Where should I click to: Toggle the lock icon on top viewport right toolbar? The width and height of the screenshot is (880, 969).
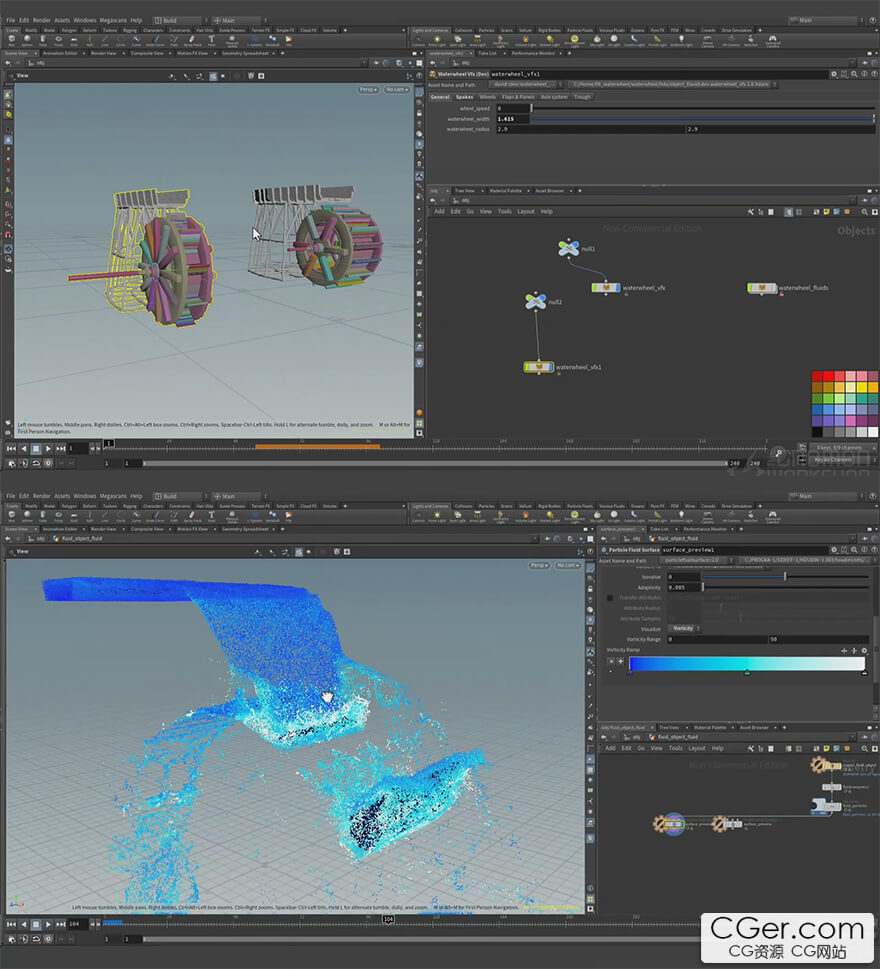(x=419, y=114)
